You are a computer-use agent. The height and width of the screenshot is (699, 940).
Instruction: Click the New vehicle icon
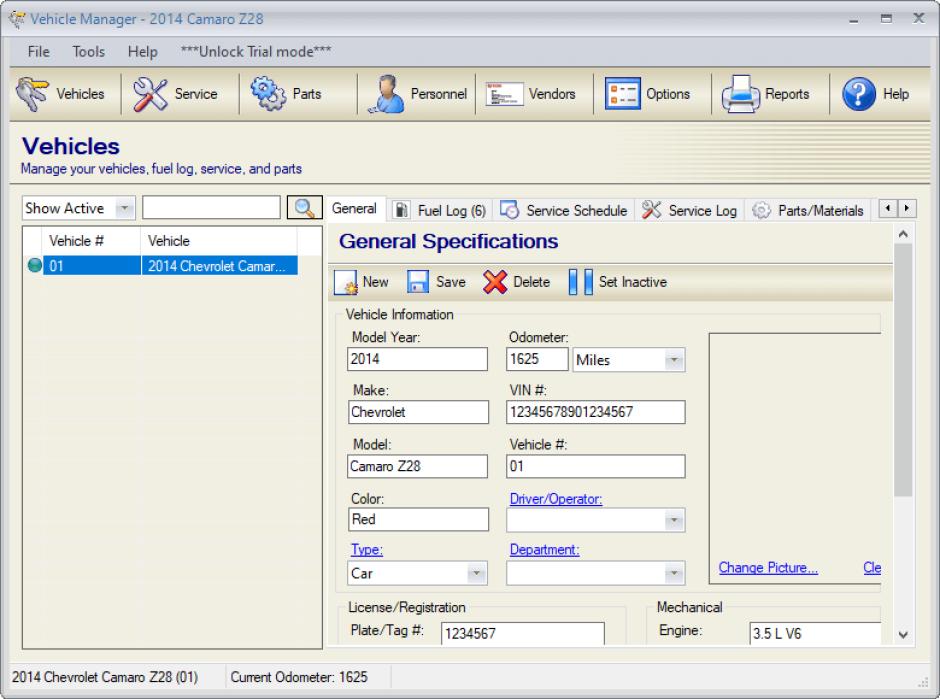[346, 282]
